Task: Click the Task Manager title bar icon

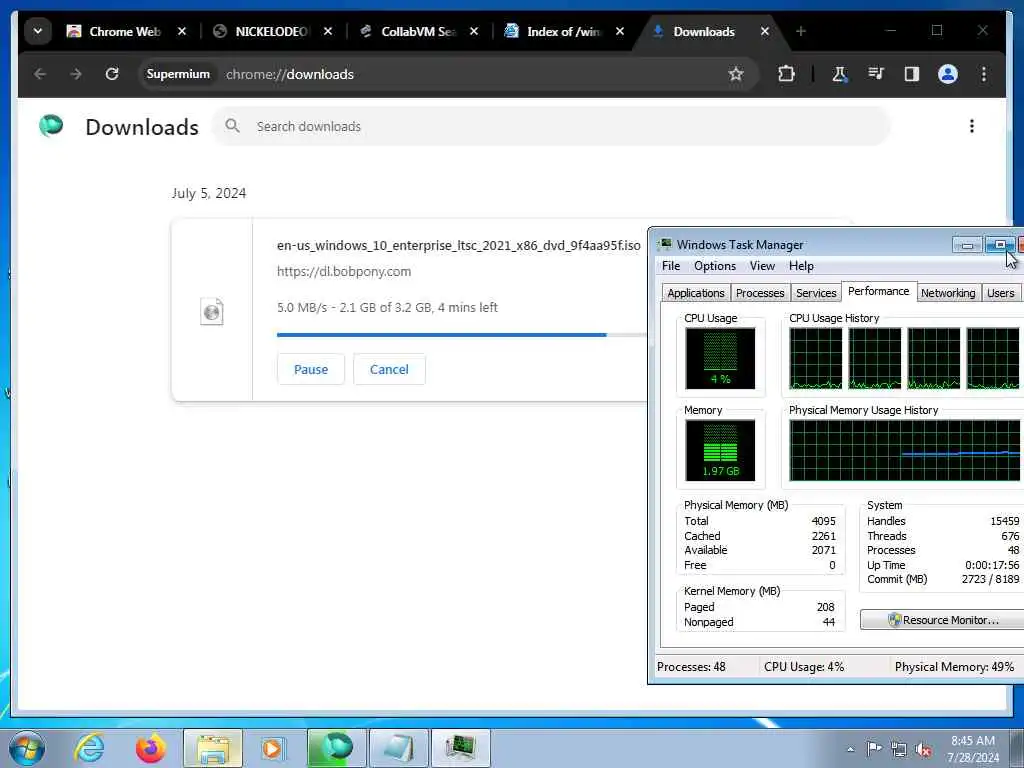Action: pyautogui.click(x=665, y=244)
